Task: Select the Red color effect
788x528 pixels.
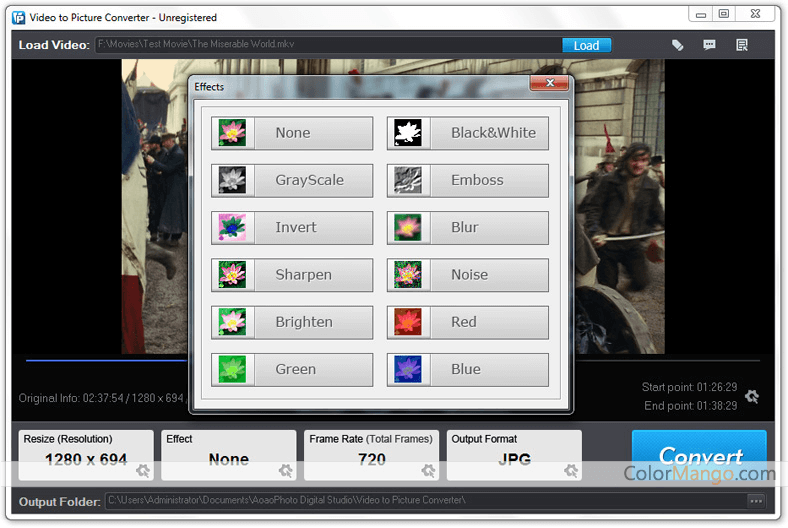Action: pos(468,322)
